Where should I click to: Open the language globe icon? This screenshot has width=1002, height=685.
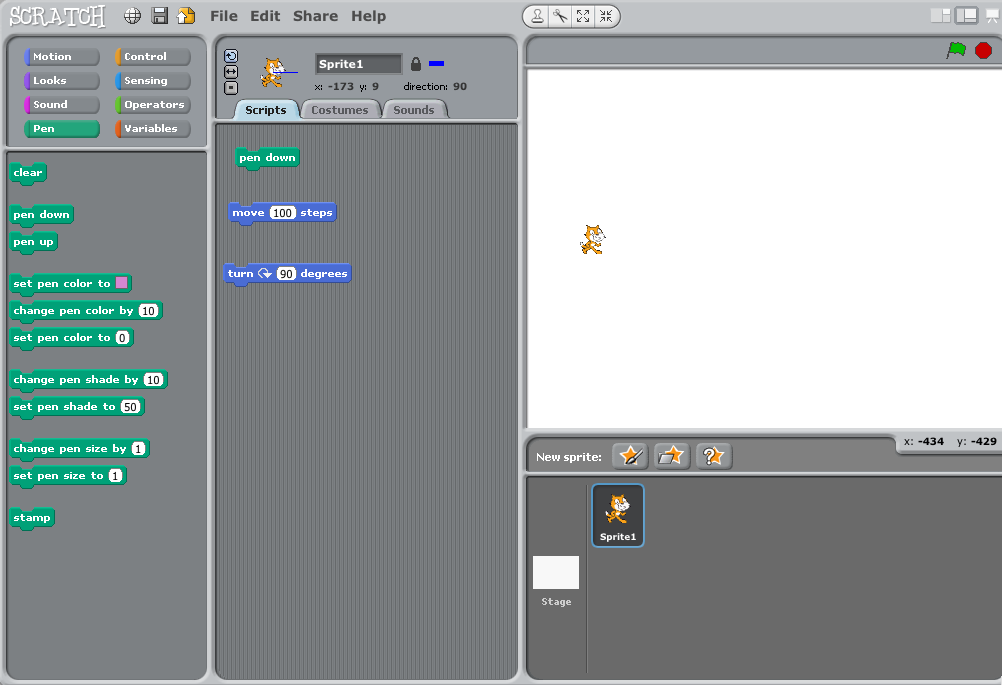pos(132,16)
